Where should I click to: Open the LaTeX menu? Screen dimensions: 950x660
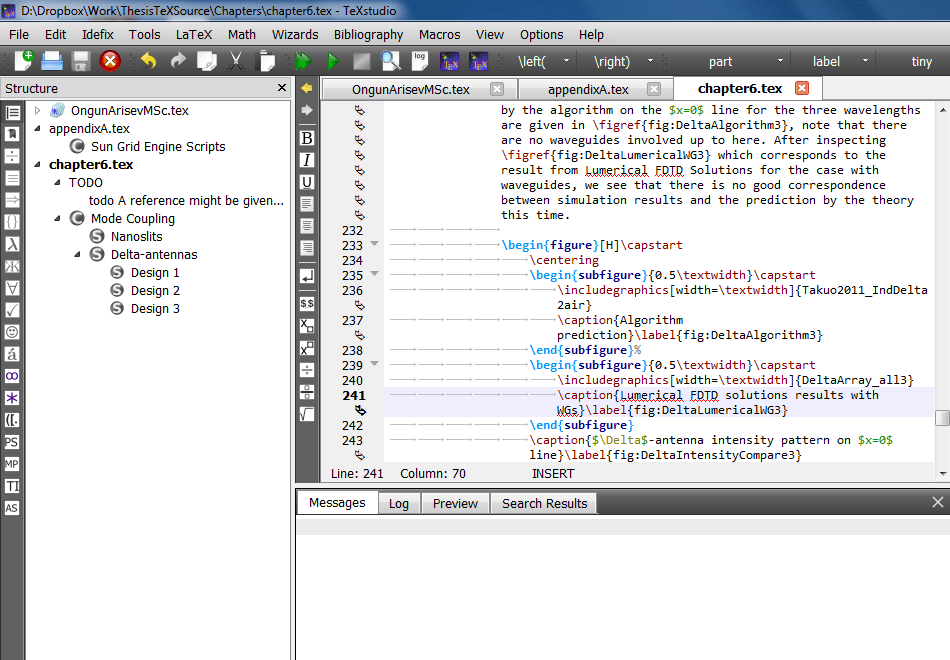point(194,35)
